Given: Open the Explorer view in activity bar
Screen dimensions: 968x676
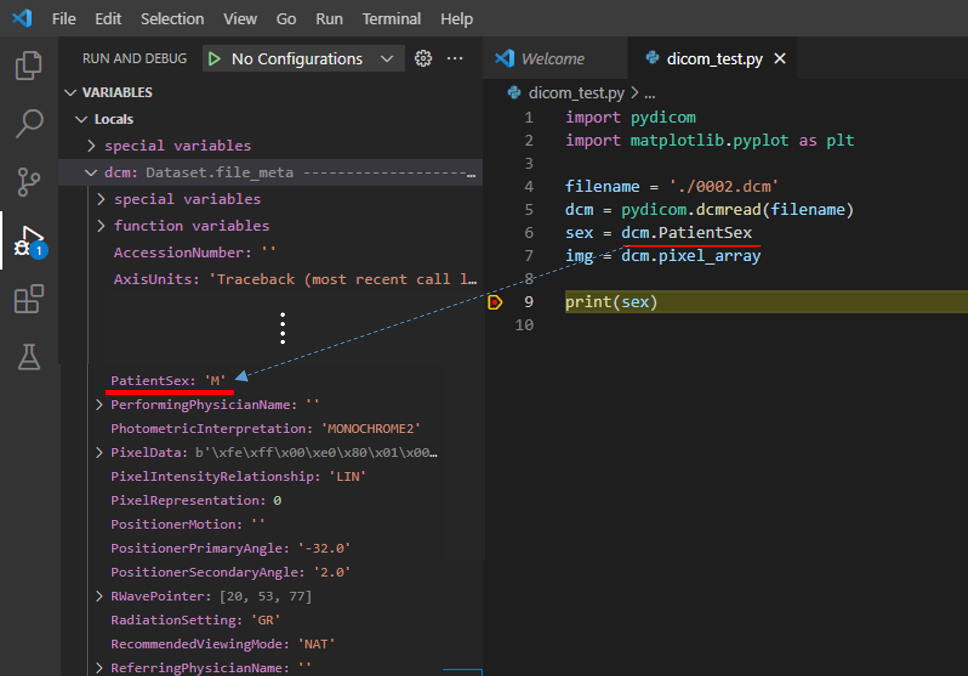Looking at the screenshot, I should coord(28,65).
